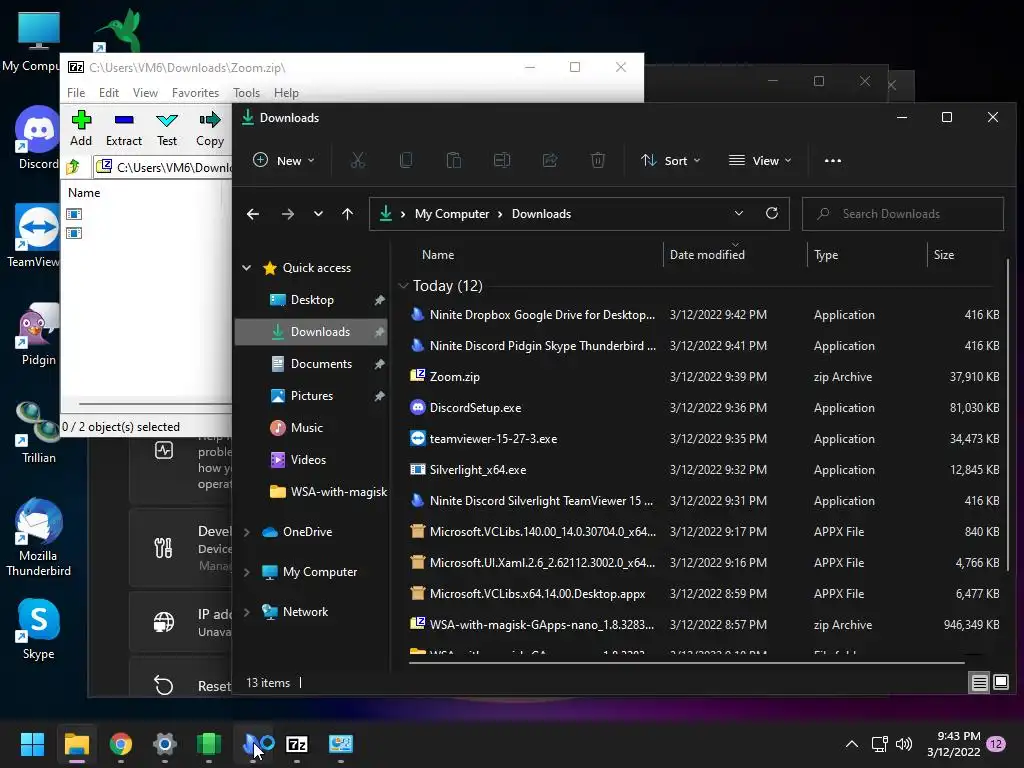Click the Add button in 7-Zip toolbar
This screenshot has width=1024, height=768.
point(81,128)
